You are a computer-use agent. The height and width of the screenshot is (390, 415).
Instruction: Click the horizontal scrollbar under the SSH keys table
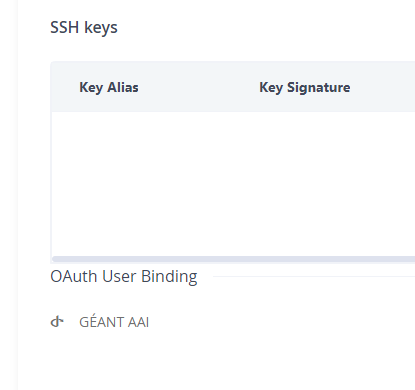point(233,259)
